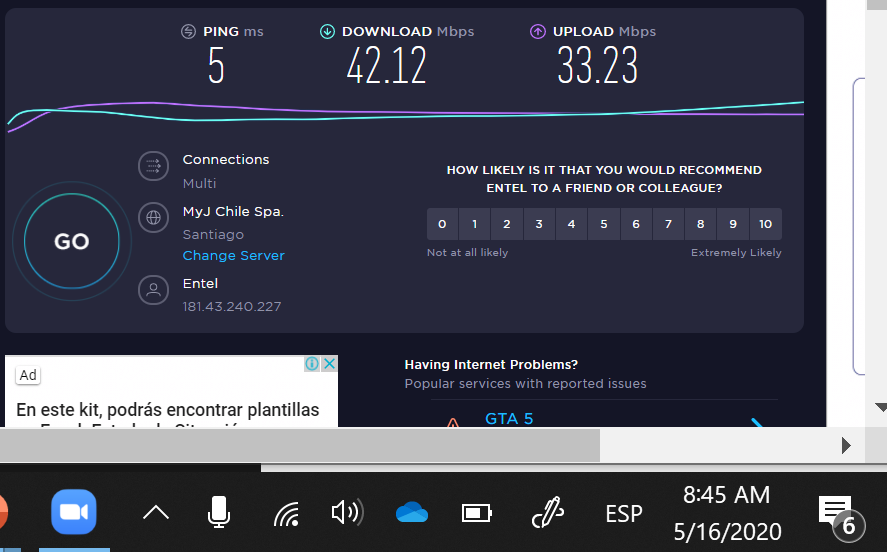Image resolution: width=887 pixels, height=552 pixels.
Task: Rate recommendation as 6
Action: (636, 224)
